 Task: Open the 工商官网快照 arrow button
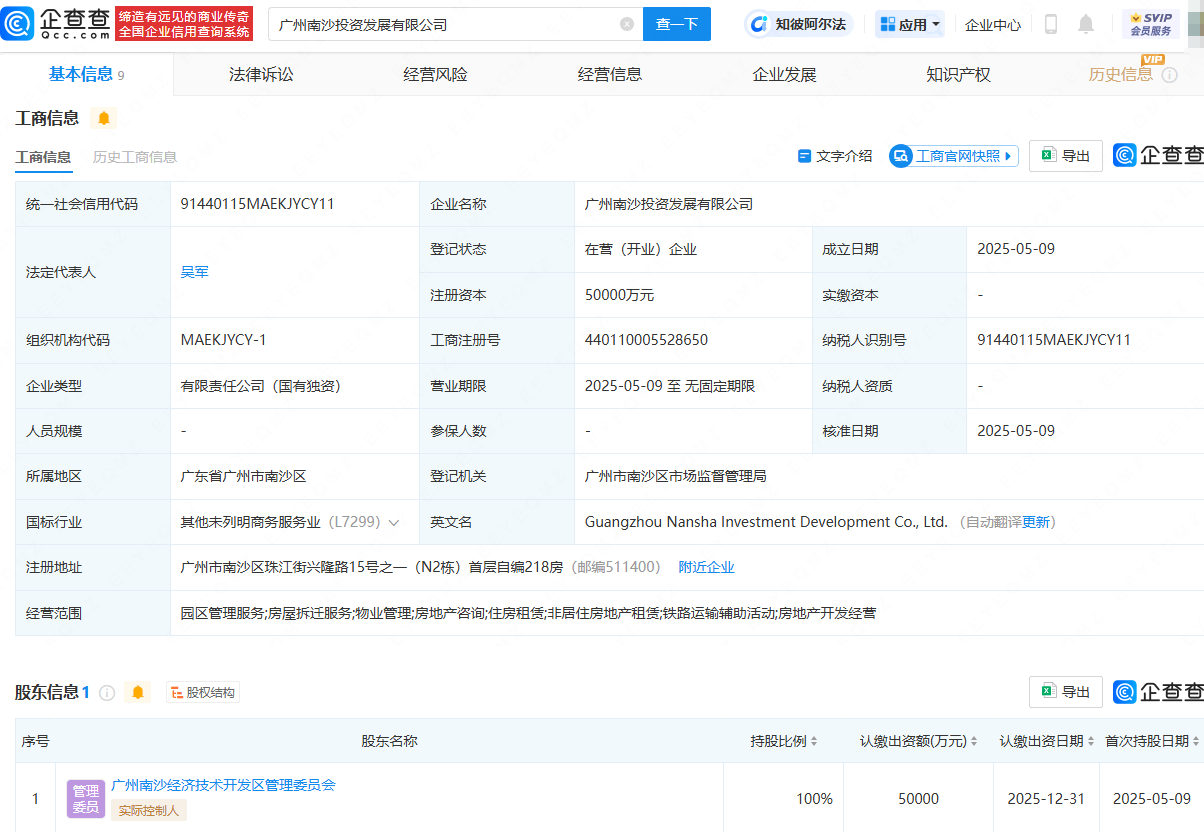[954, 156]
